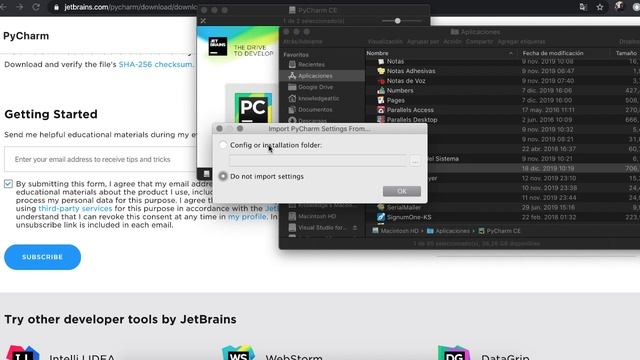Open the Chrome profile avatar

tap(619, 6)
